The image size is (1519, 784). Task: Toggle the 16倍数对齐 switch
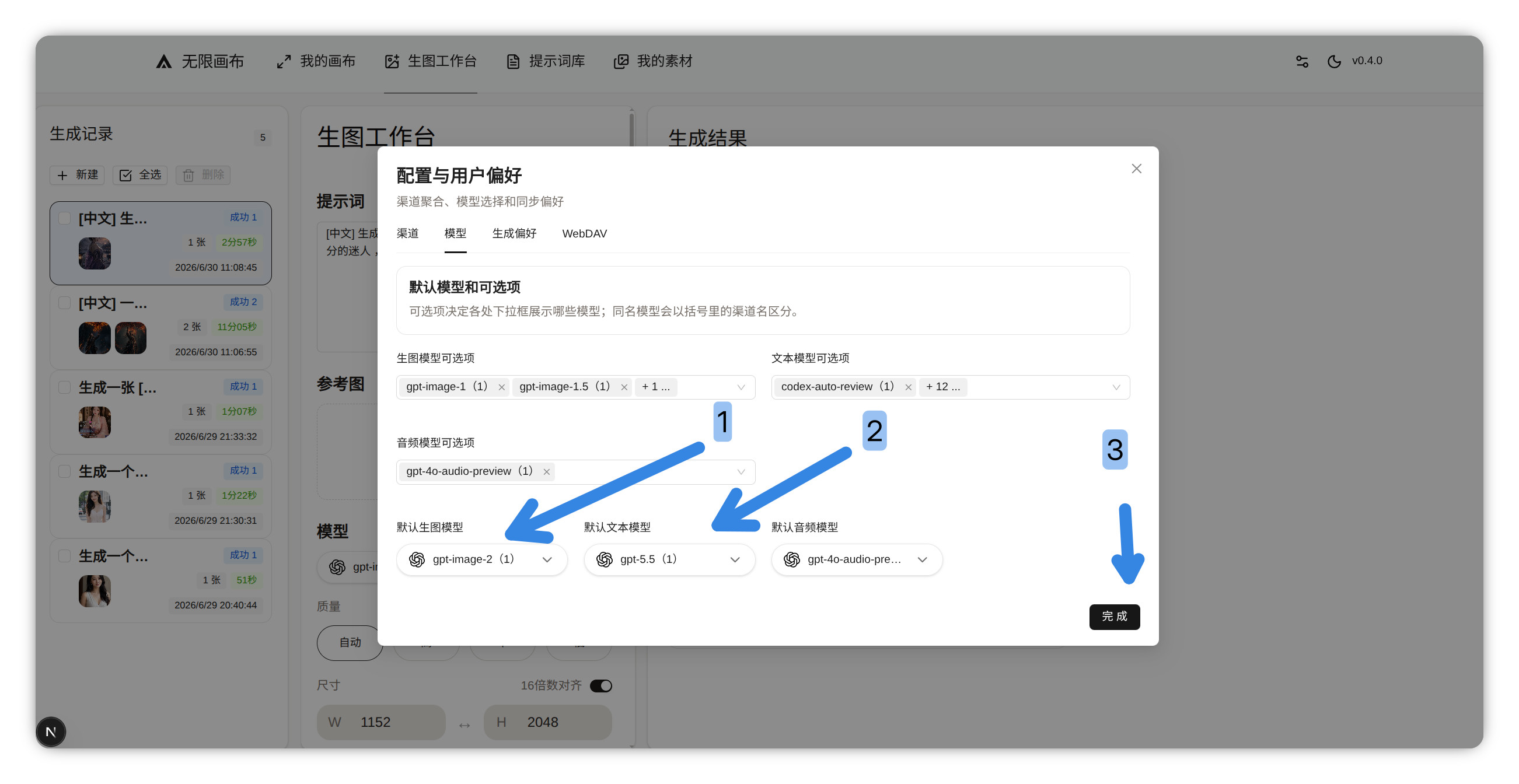601,685
